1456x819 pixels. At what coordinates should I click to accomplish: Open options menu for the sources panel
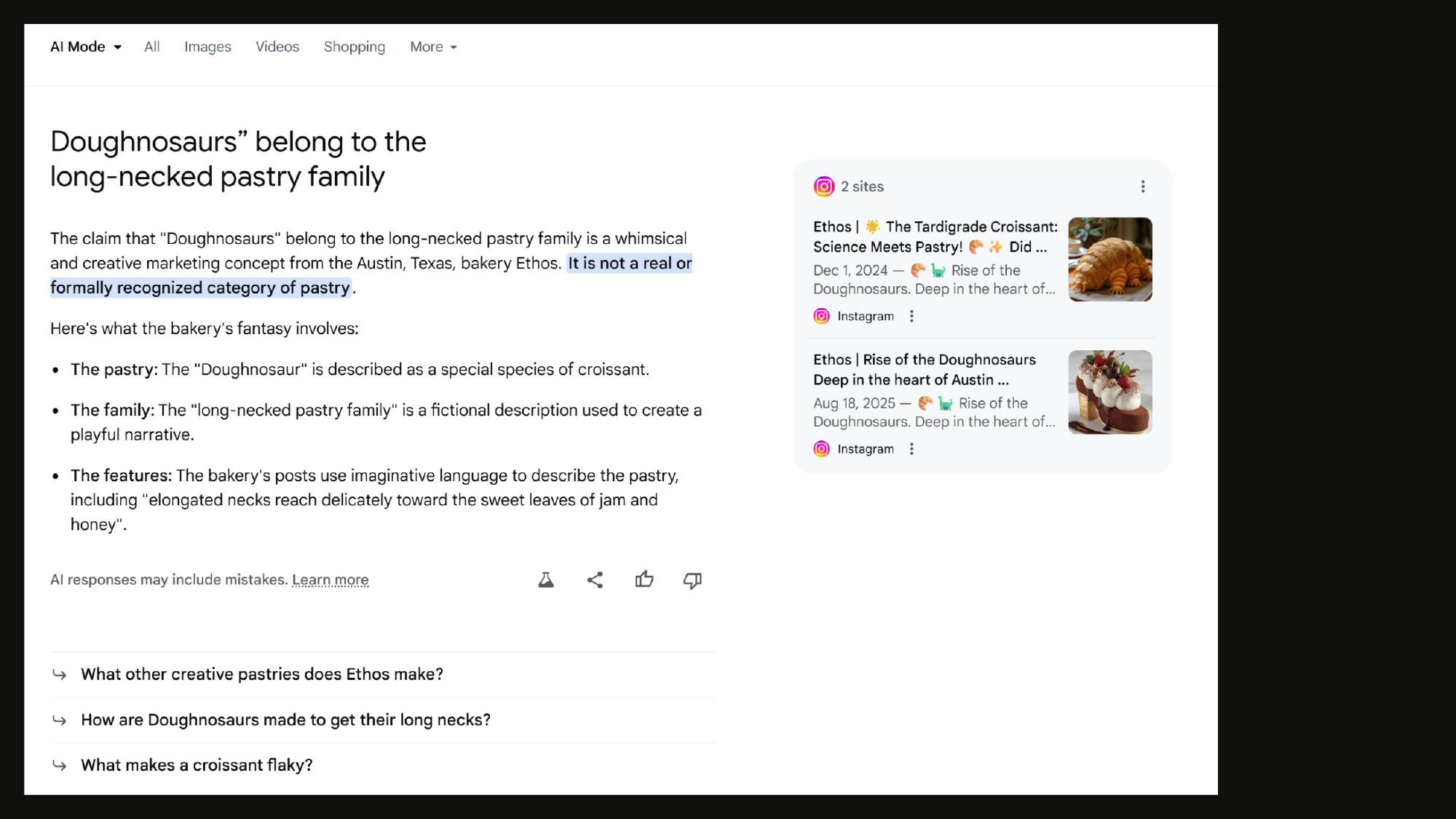pyautogui.click(x=1143, y=186)
